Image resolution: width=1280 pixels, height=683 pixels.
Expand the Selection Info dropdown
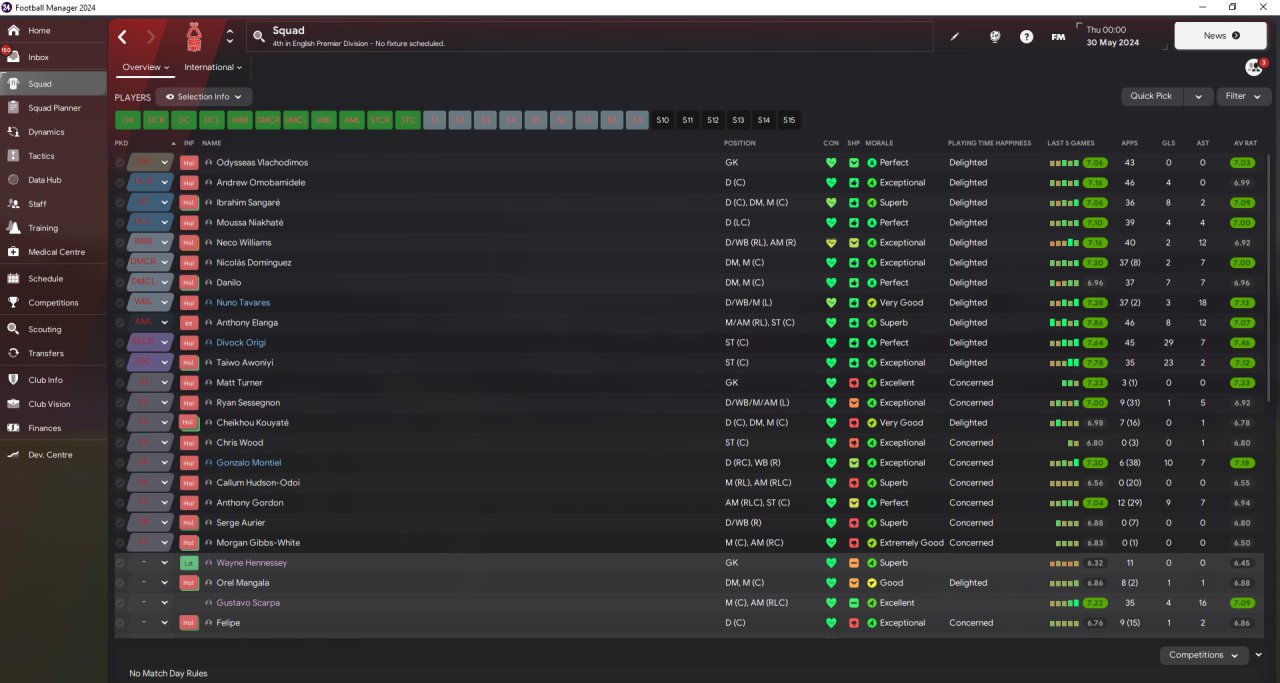204,97
